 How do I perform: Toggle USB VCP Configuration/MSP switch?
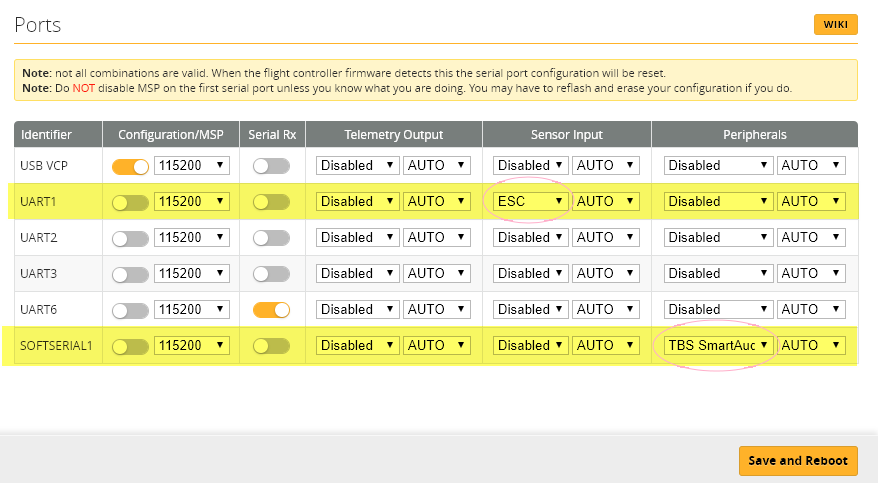pos(130,165)
